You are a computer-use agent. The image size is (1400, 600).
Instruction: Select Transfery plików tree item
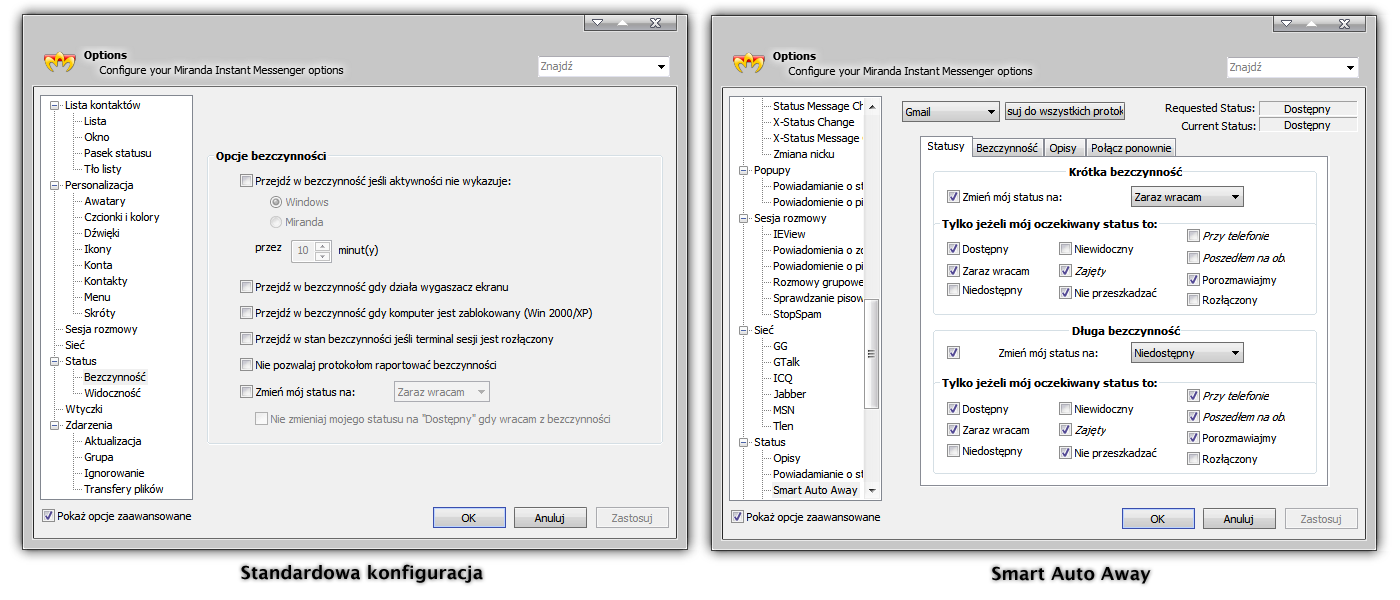[124, 489]
